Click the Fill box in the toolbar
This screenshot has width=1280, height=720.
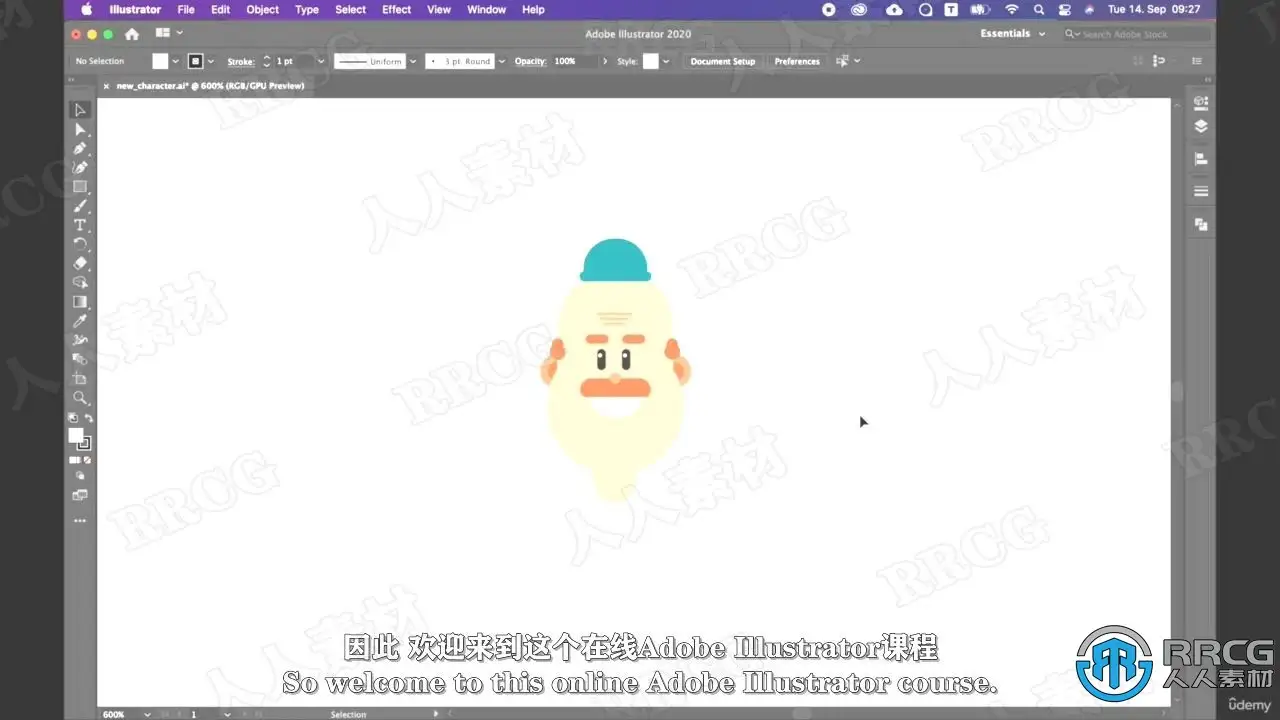[x=75, y=435]
